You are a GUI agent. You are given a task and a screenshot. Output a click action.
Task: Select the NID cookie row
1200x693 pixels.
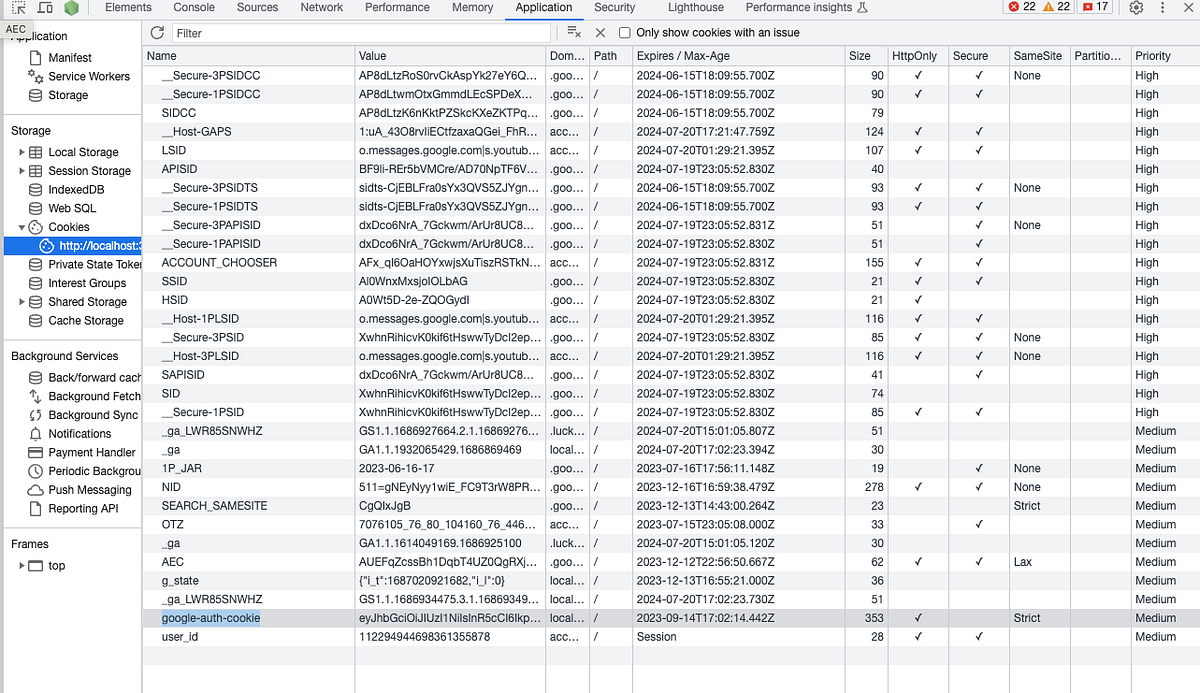(x=671, y=487)
